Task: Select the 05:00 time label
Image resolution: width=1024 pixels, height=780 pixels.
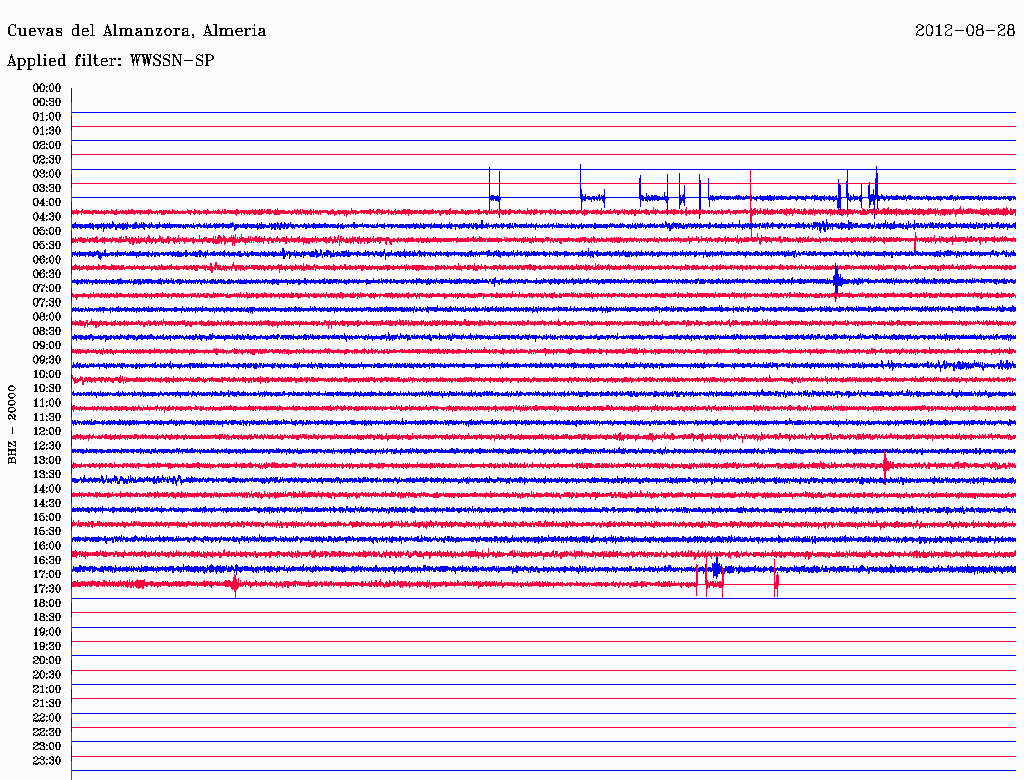Action: coord(47,231)
